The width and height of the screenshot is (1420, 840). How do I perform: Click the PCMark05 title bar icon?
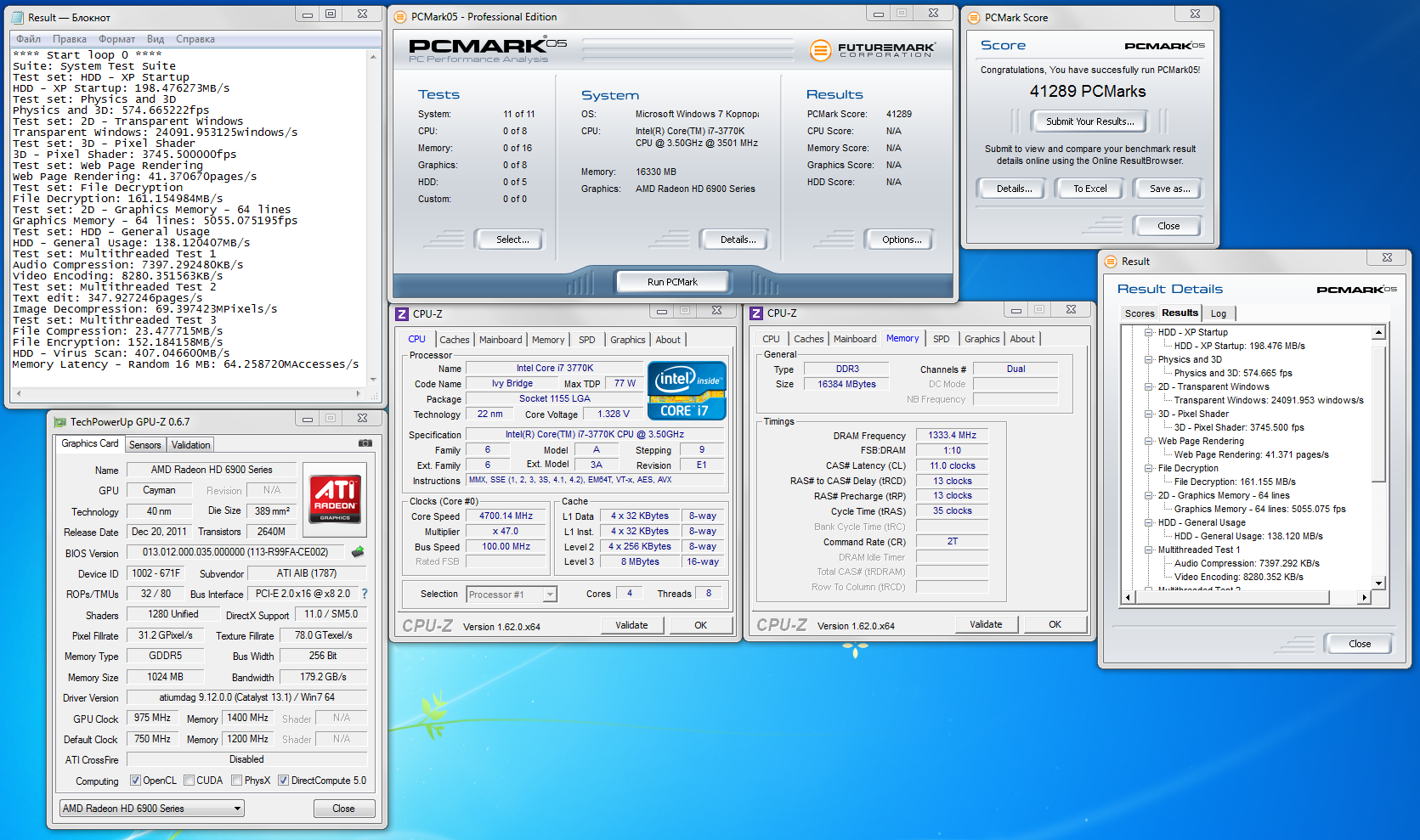click(x=400, y=17)
